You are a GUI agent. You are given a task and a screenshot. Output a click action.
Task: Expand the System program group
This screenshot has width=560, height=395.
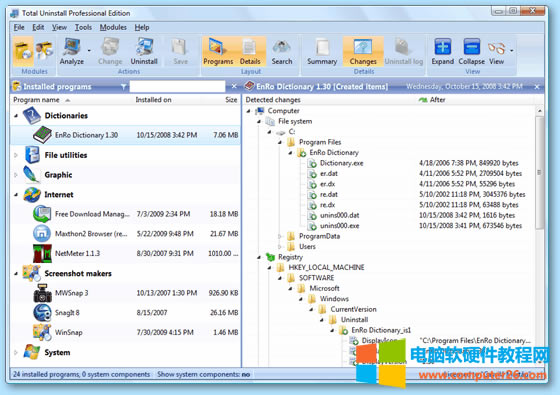[x=16, y=352]
